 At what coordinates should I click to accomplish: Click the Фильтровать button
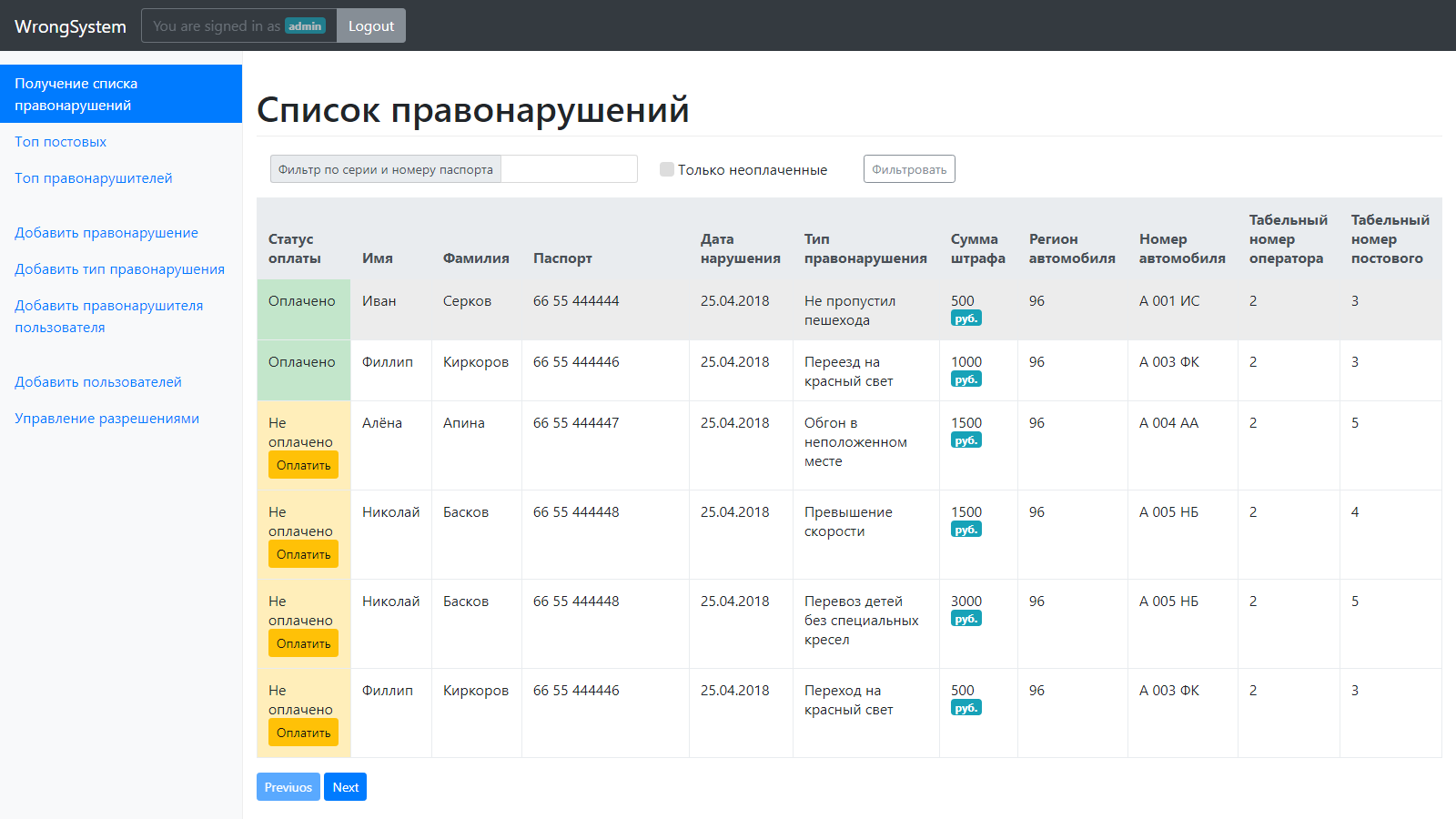908,168
